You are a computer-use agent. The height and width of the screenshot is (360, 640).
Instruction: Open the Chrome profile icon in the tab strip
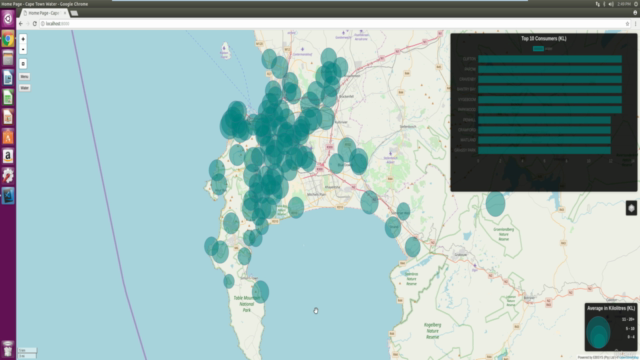click(x=635, y=13)
